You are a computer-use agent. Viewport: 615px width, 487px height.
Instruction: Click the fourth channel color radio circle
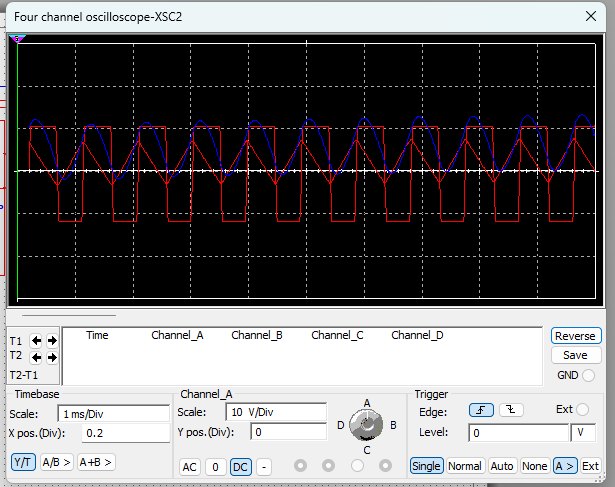385,465
